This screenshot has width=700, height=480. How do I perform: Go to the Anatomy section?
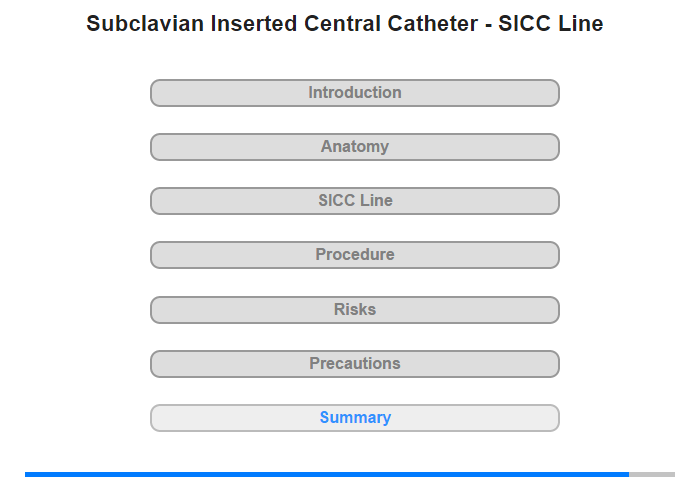coord(354,147)
